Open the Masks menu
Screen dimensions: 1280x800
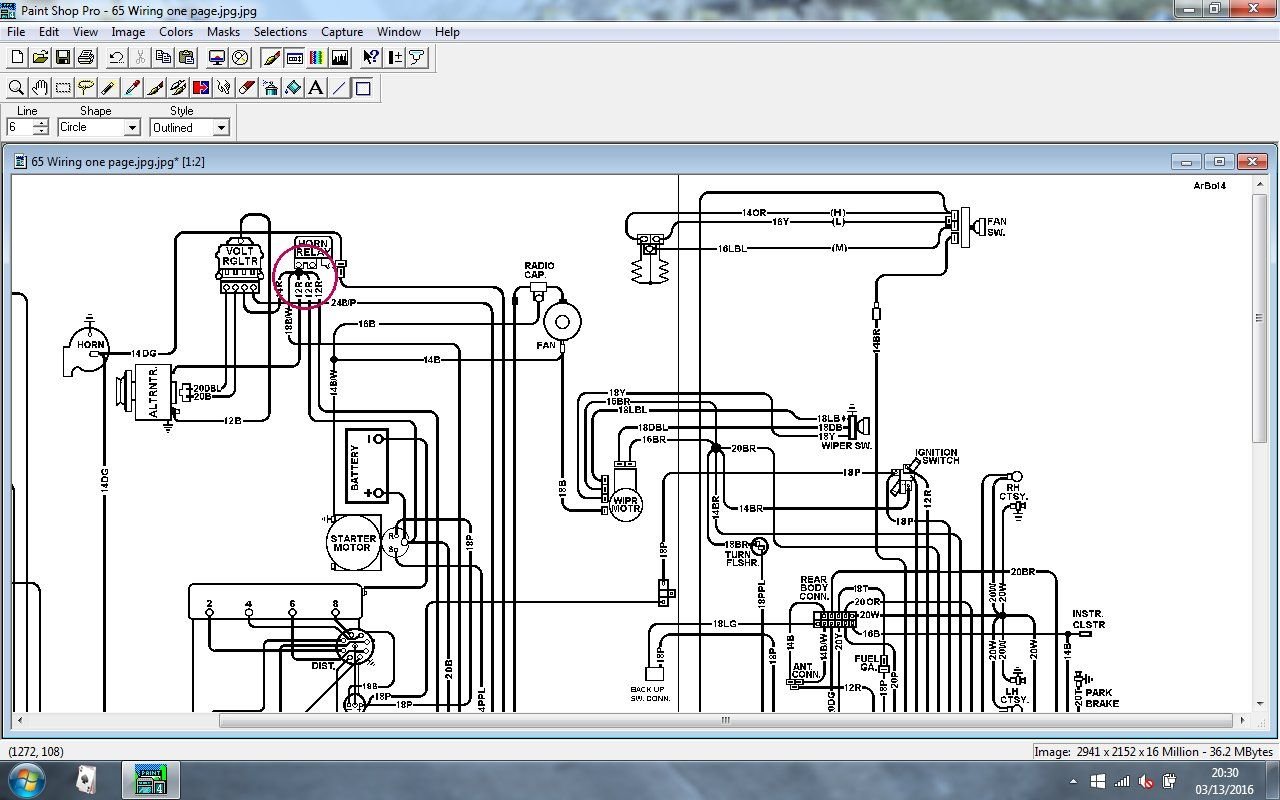(x=223, y=32)
